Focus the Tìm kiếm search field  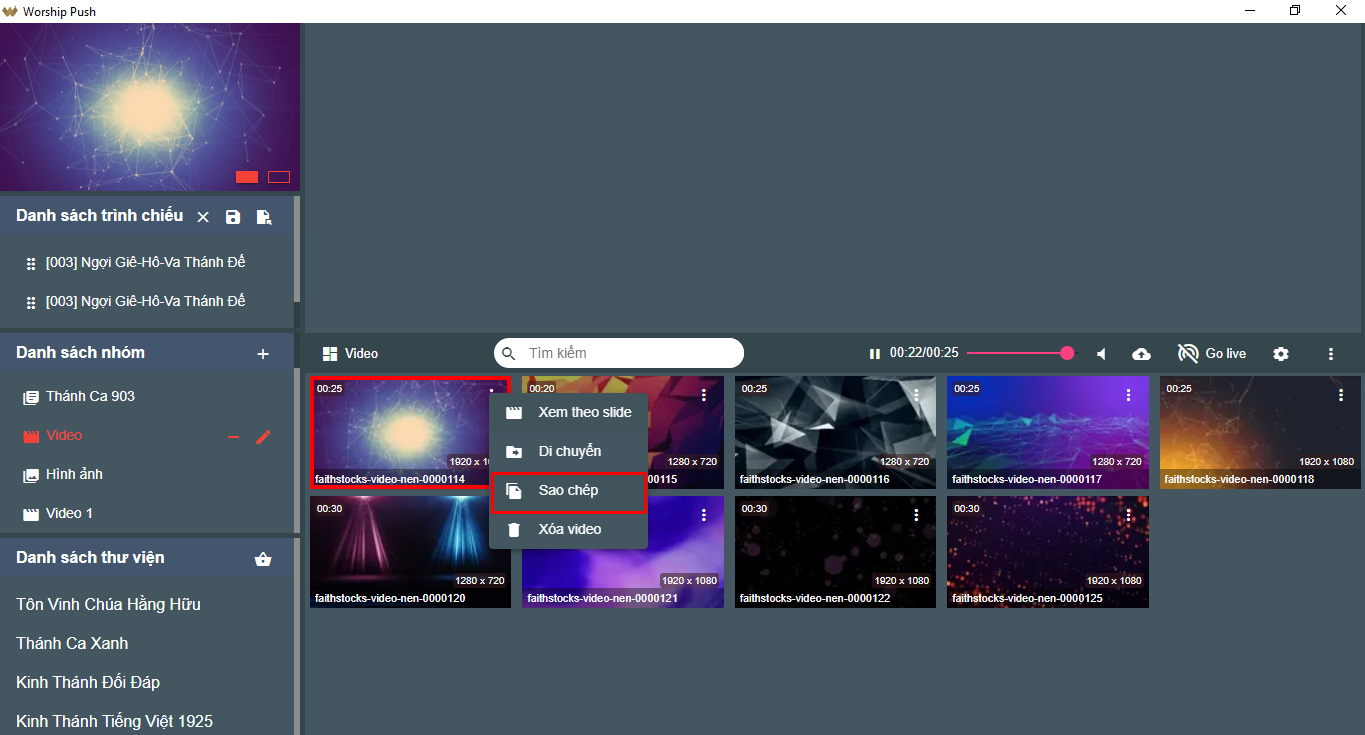pyautogui.click(x=619, y=353)
